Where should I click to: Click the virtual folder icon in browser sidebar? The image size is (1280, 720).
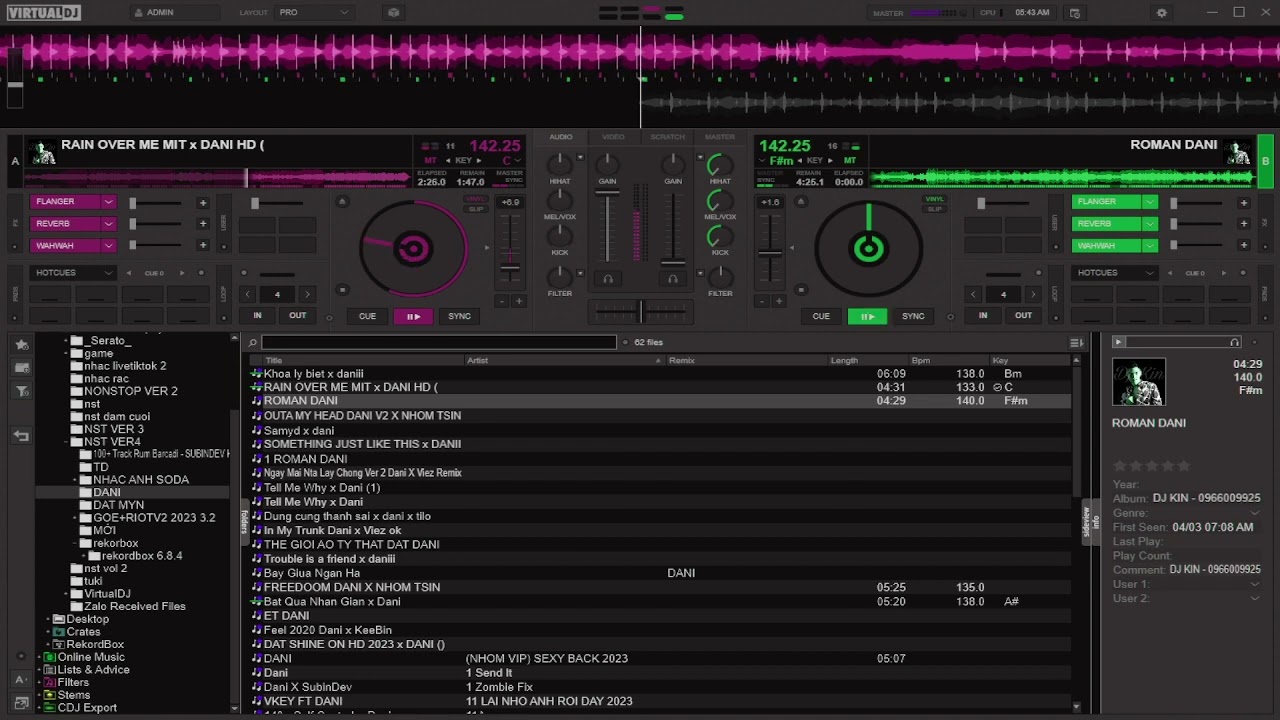point(21,367)
